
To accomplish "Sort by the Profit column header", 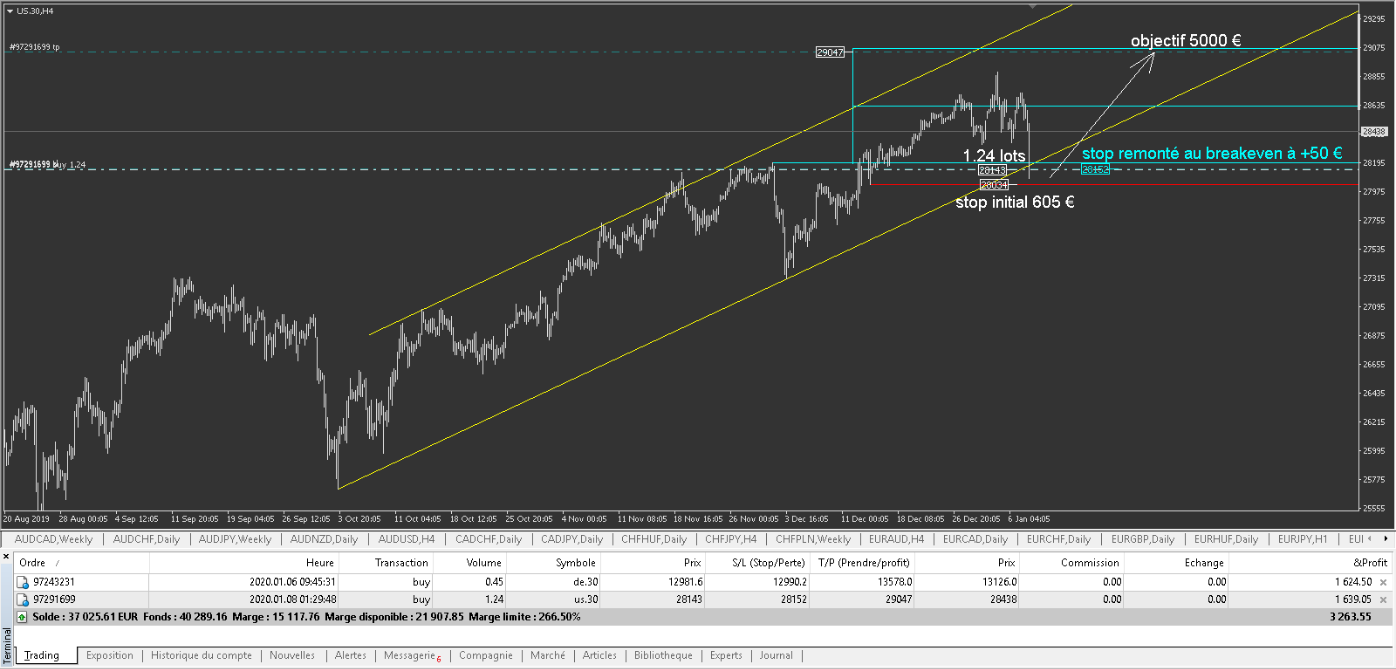I will tap(1310, 563).
